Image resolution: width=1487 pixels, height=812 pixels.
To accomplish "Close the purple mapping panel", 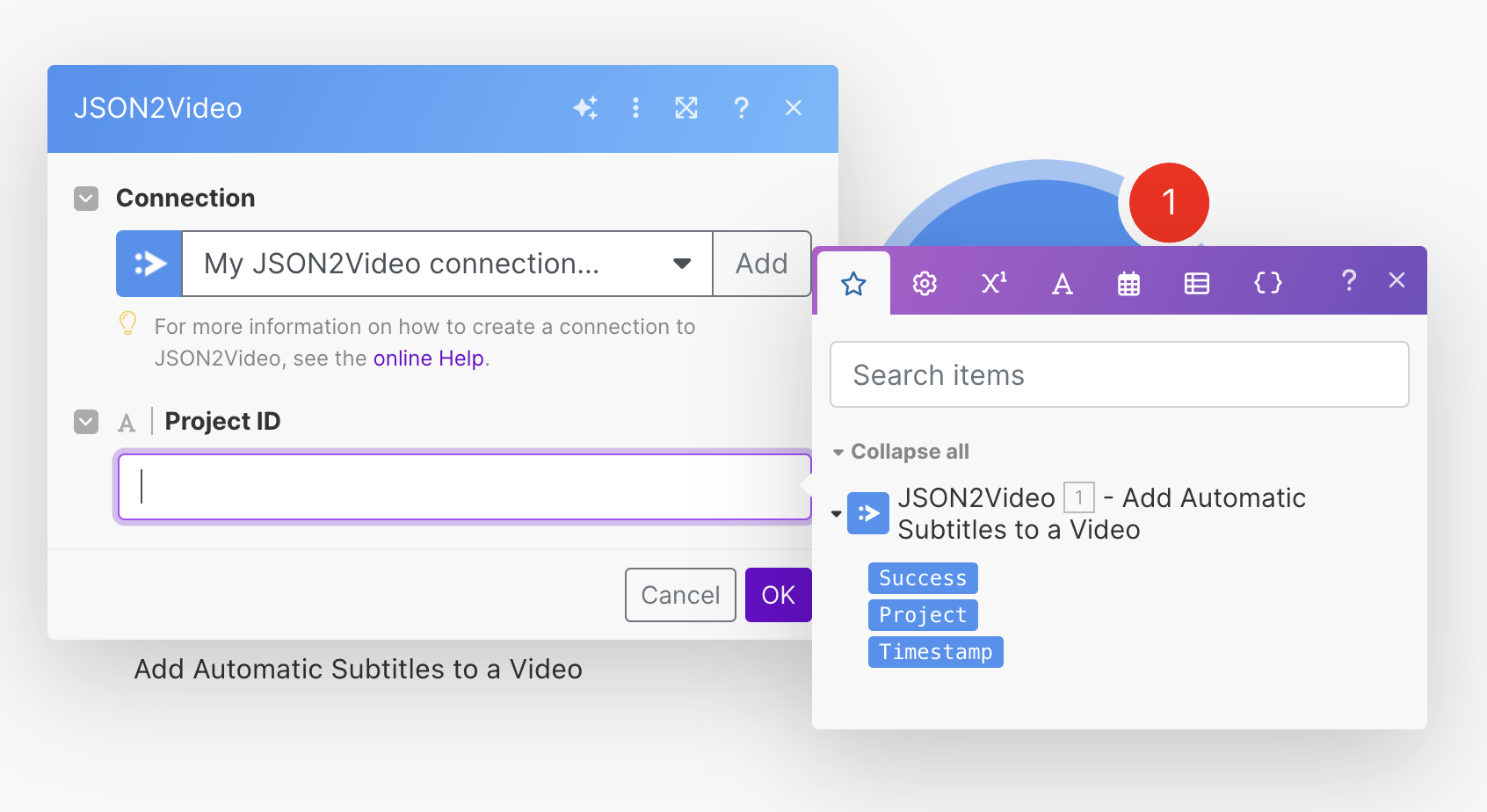I will click(x=1396, y=280).
